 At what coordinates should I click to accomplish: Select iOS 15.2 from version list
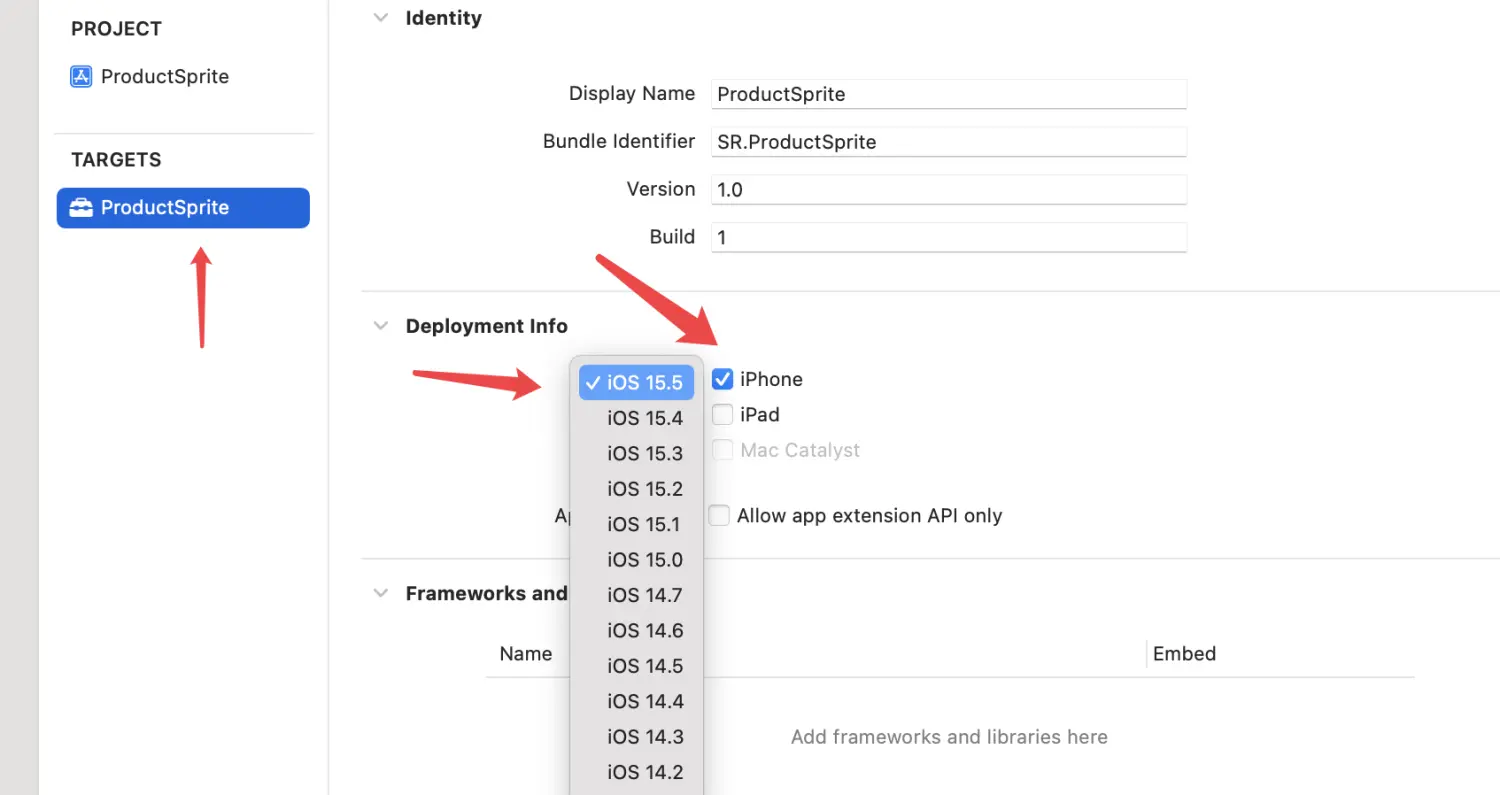[x=644, y=489]
